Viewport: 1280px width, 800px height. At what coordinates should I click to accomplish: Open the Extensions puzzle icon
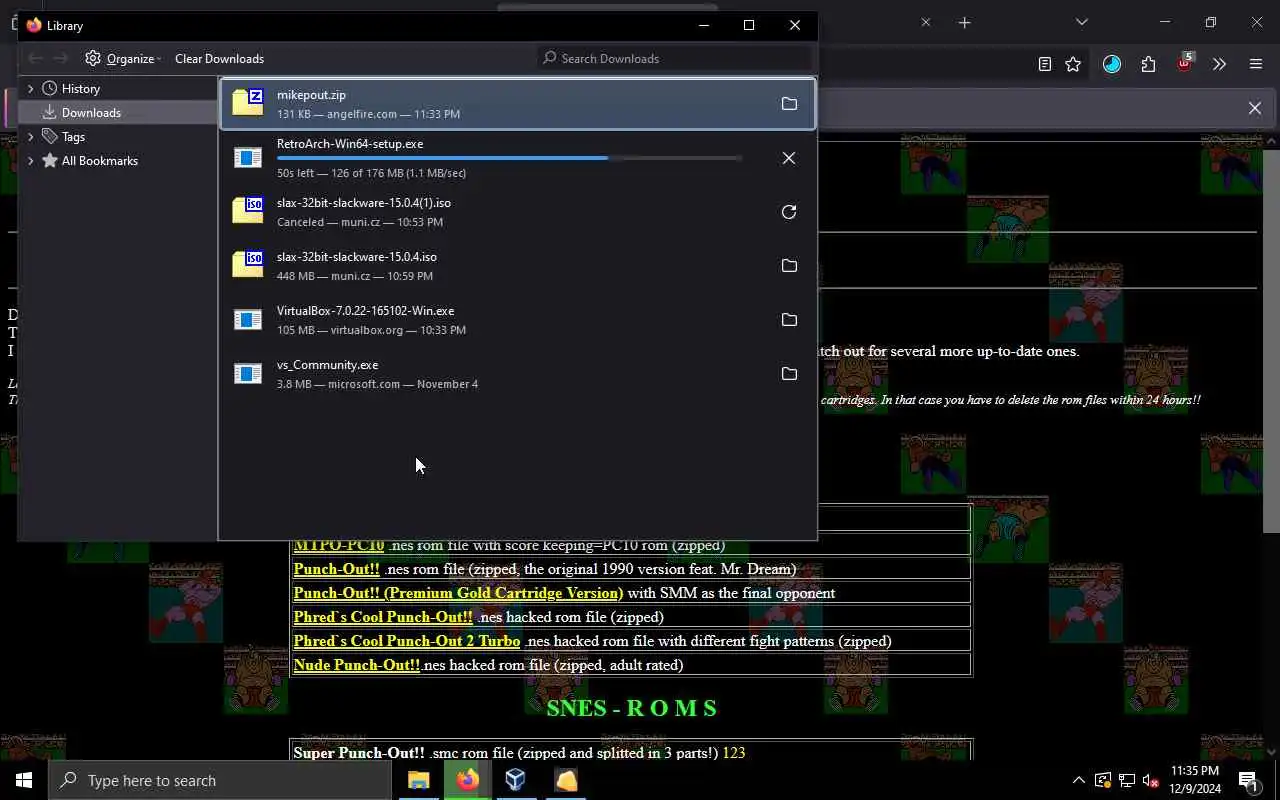pos(1148,64)
